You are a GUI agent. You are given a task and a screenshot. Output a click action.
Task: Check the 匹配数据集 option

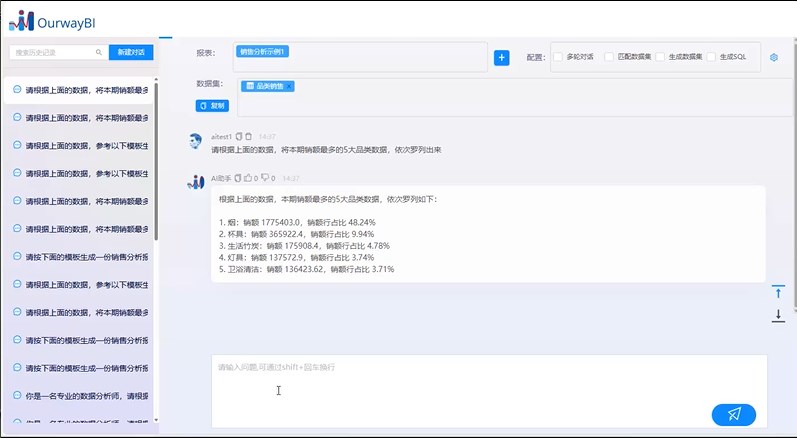point(609,57)
